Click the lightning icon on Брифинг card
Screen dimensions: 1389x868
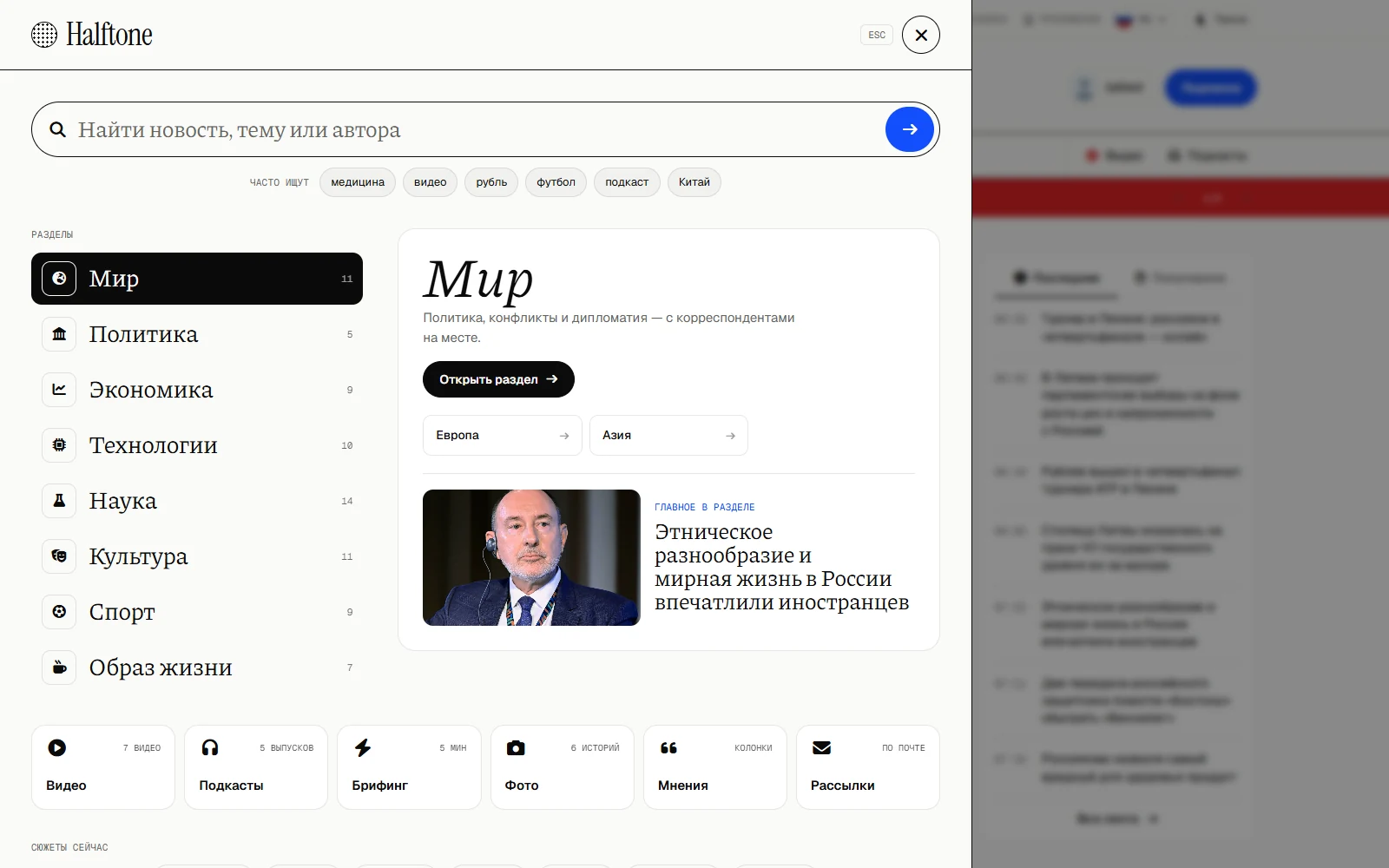(363, 747)
